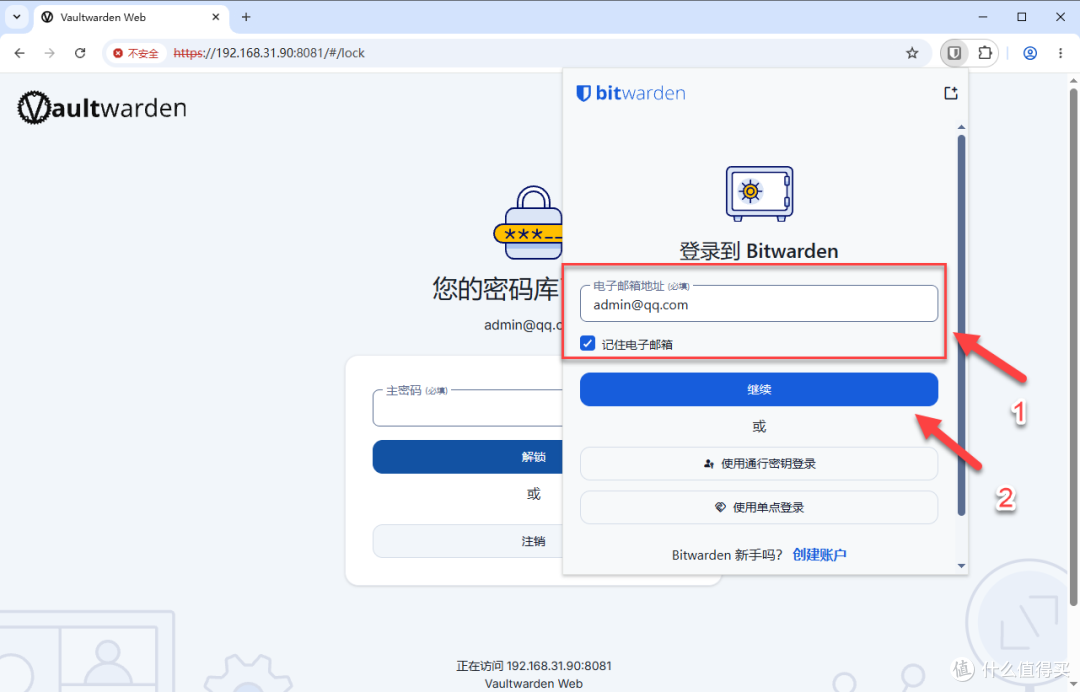Image resolution: width=1080 pixels, height=692 pixels.
Task: Click the Bitwarden shield logo
Action: tap(583, 93)
